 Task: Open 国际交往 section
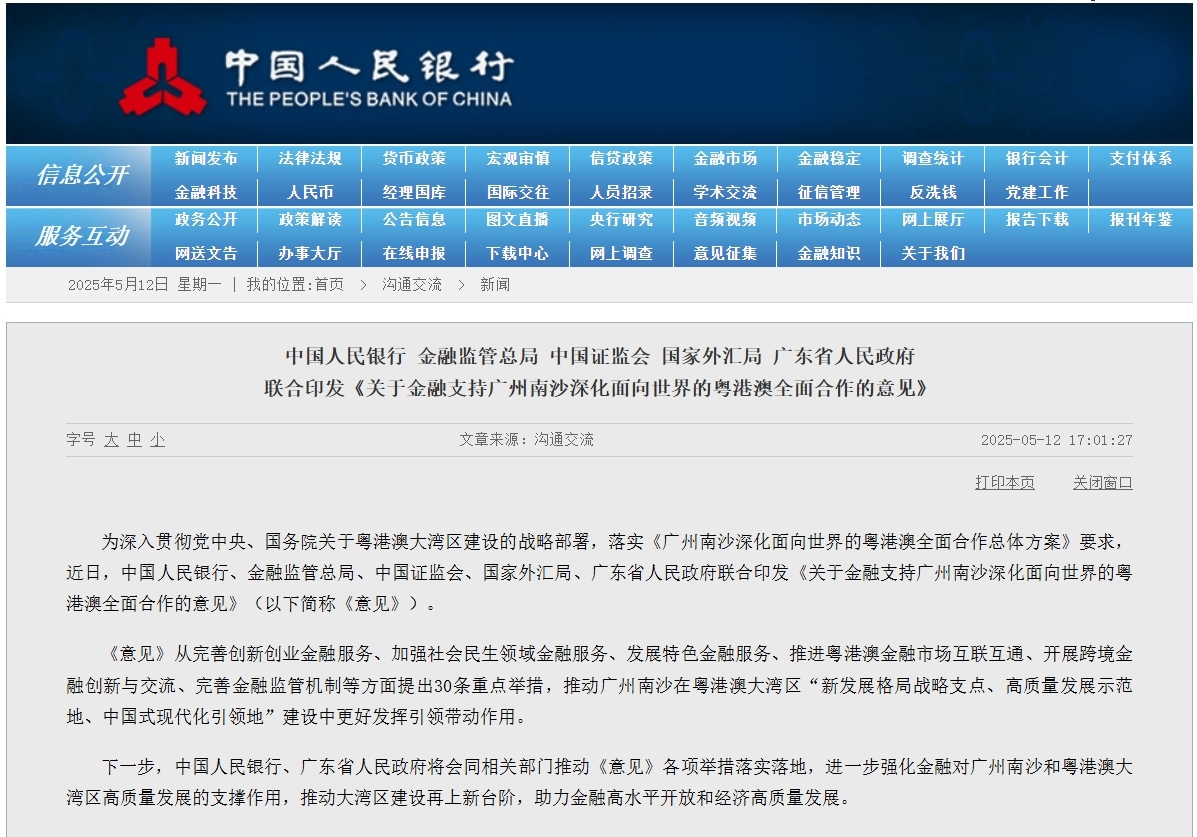click(x=518, y=192)
